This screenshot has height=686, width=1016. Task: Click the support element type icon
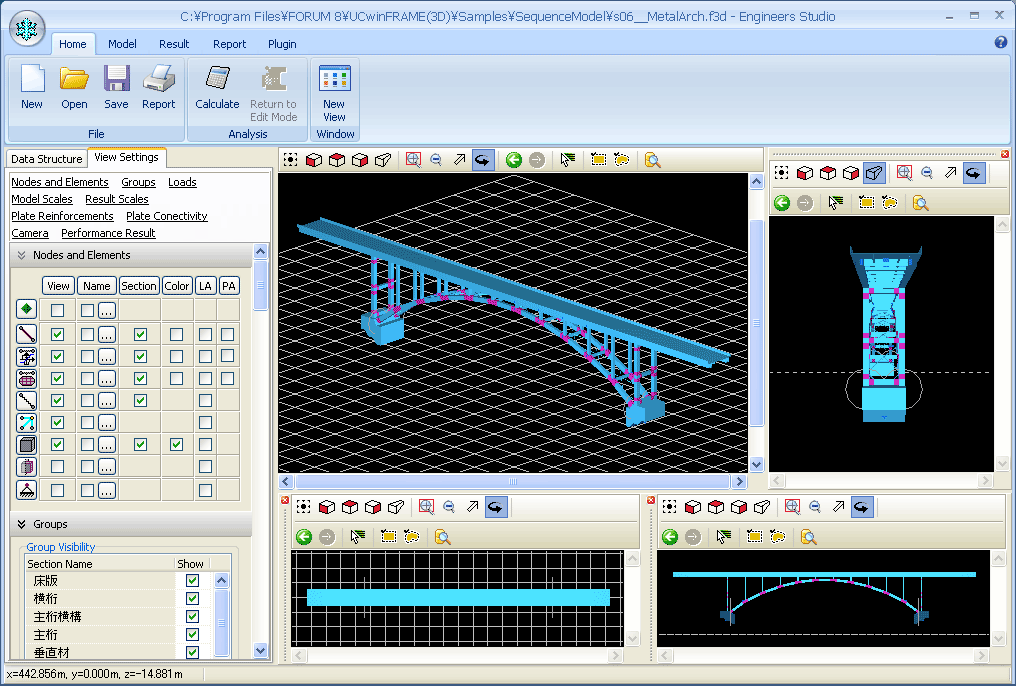[27, 490]
